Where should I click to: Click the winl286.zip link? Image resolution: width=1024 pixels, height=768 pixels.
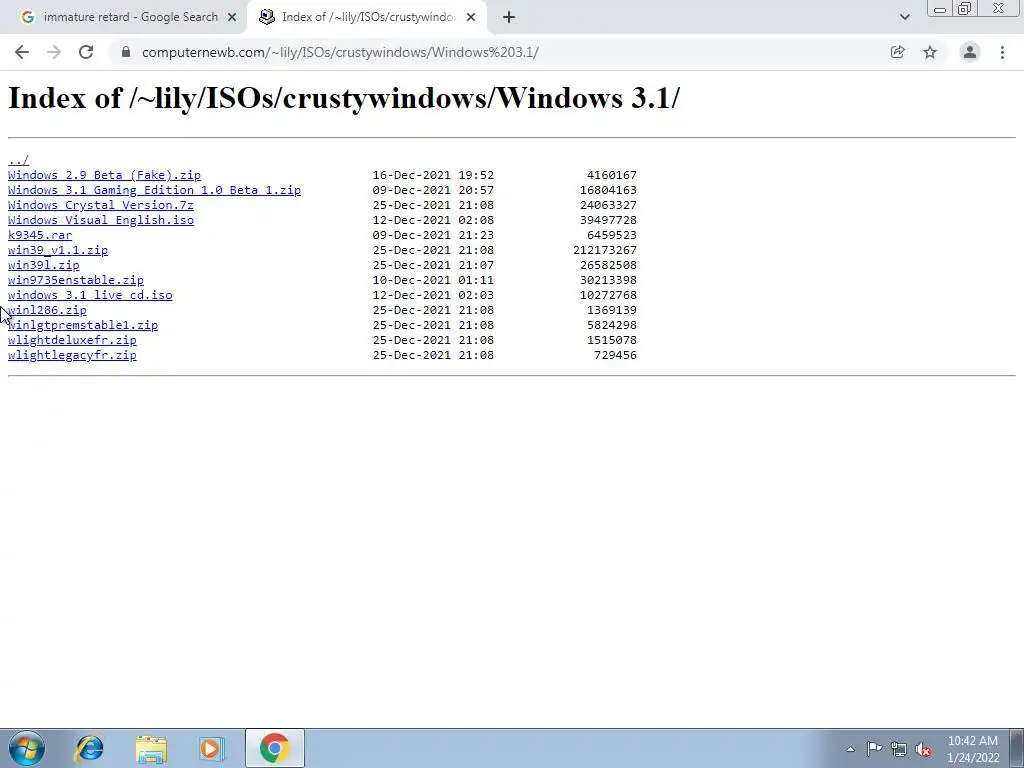tap(47, 310)
